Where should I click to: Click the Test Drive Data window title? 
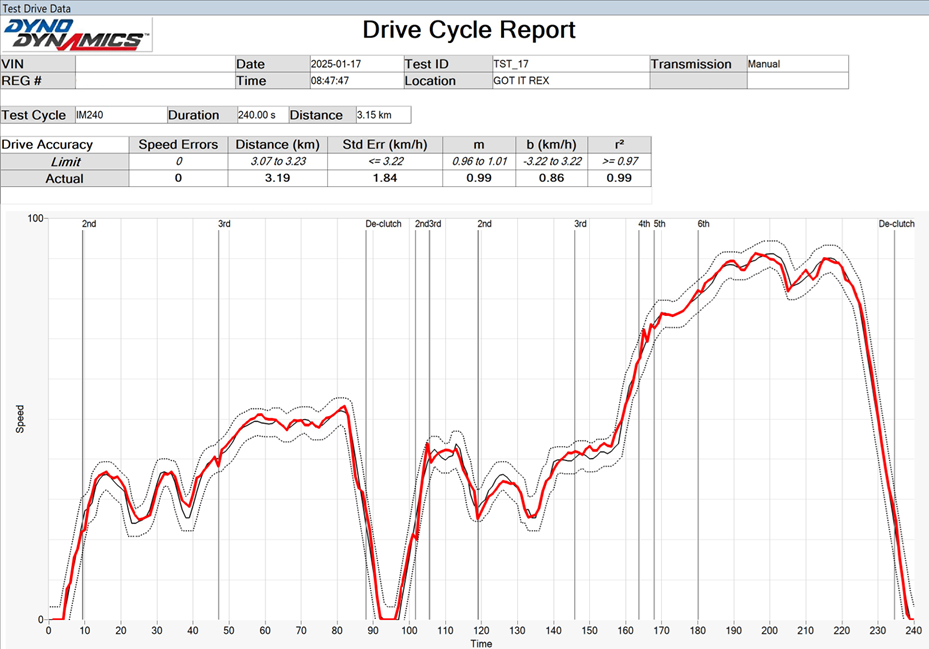[x=38, y=6]
